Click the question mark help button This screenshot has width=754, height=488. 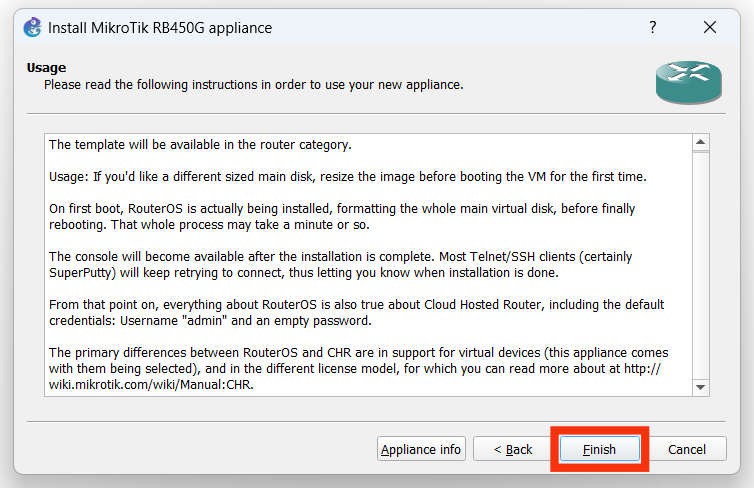coord(653,27)
